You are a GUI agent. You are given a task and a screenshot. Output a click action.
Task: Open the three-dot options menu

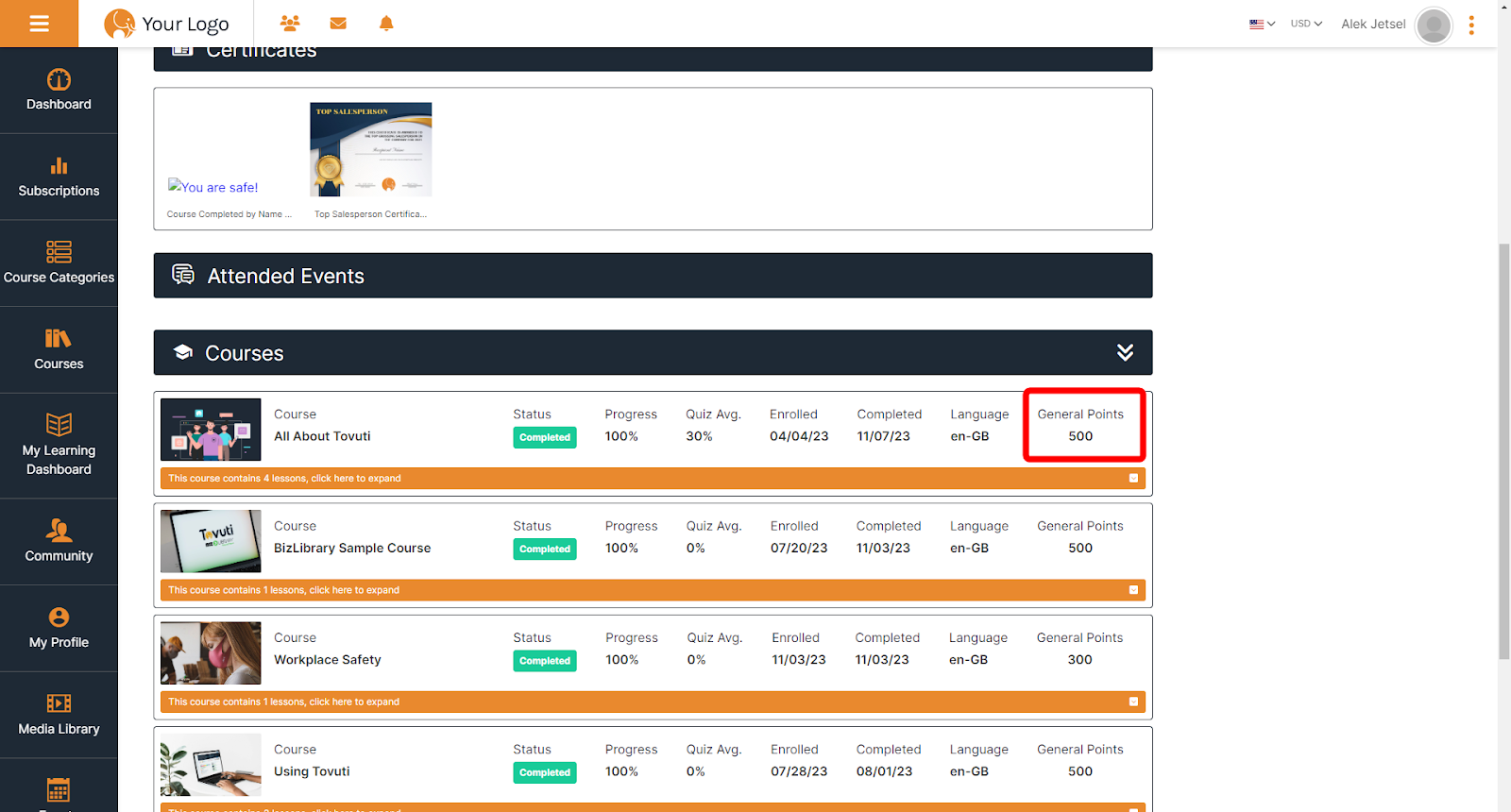1471,25
